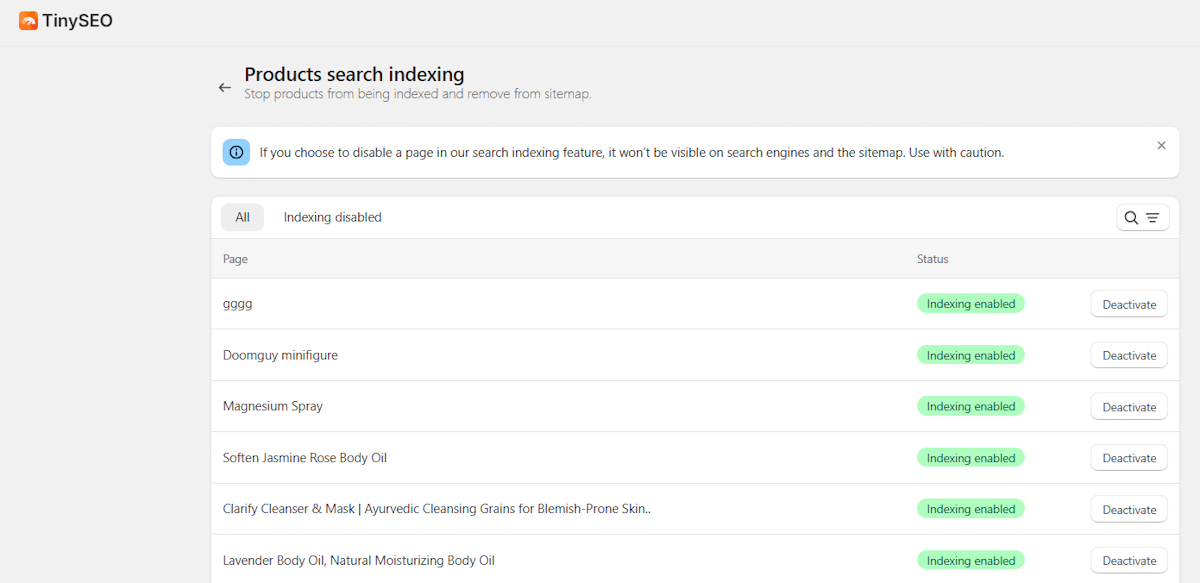Click Indexing enabled badge for Lavender Body Oil
The image size is (1200, 583).
tap(971, 560)
